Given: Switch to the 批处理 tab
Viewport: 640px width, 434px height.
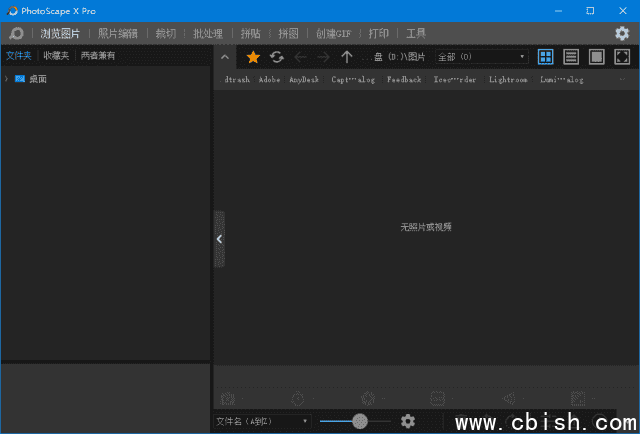Looking at the screenshot, I should pyautogui.click(x=208, y=33).
